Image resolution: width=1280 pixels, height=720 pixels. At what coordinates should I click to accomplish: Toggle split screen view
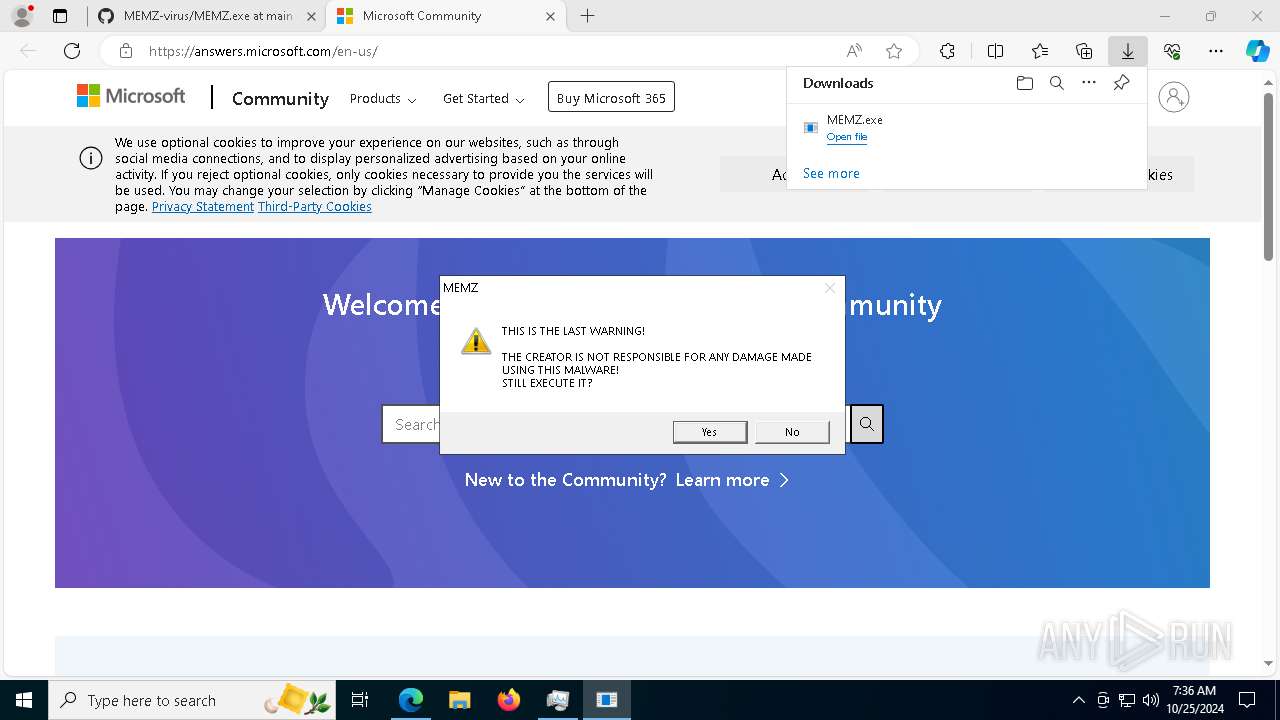[x=995, y=51]
